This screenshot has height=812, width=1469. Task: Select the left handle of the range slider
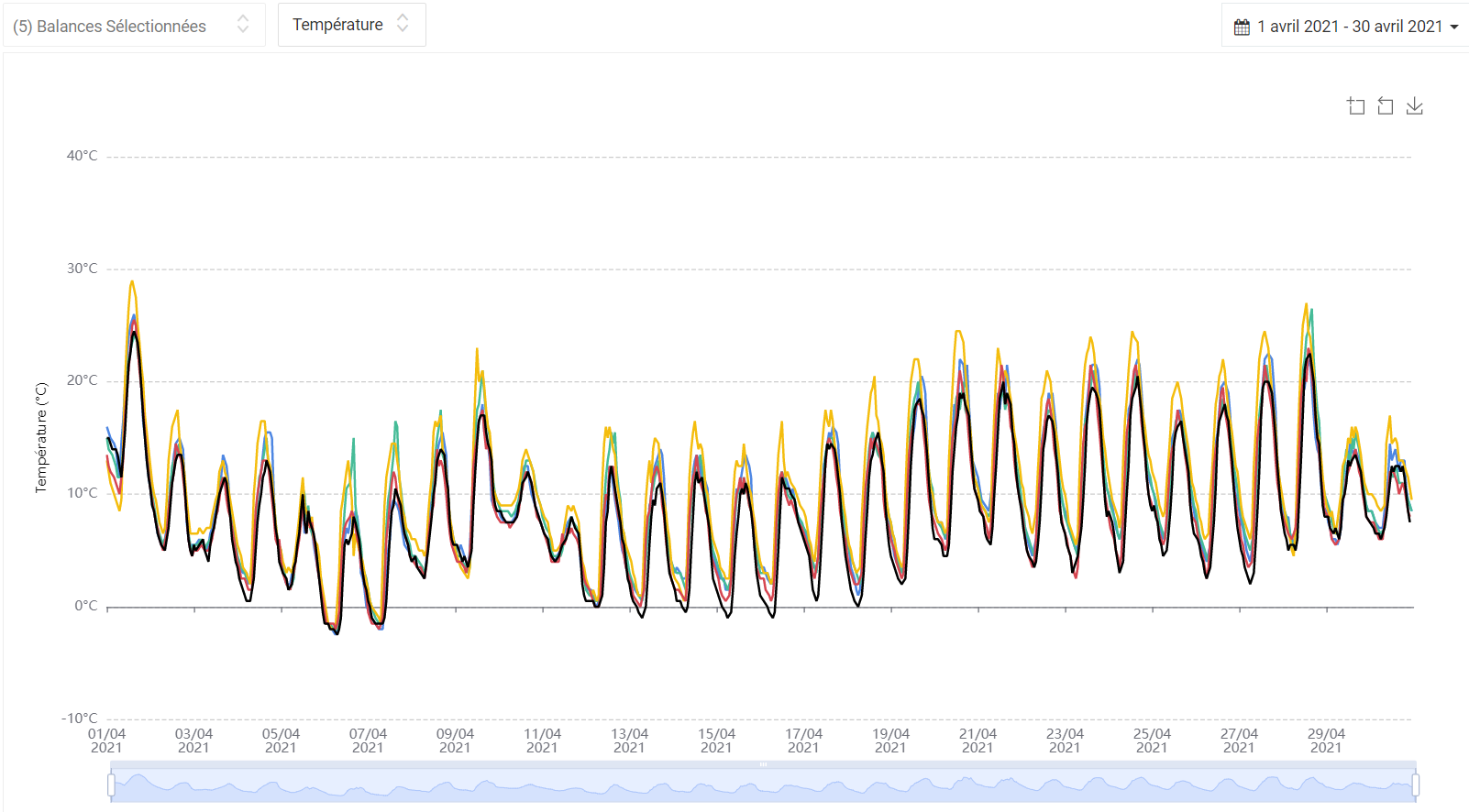click(x=111, y=785)
